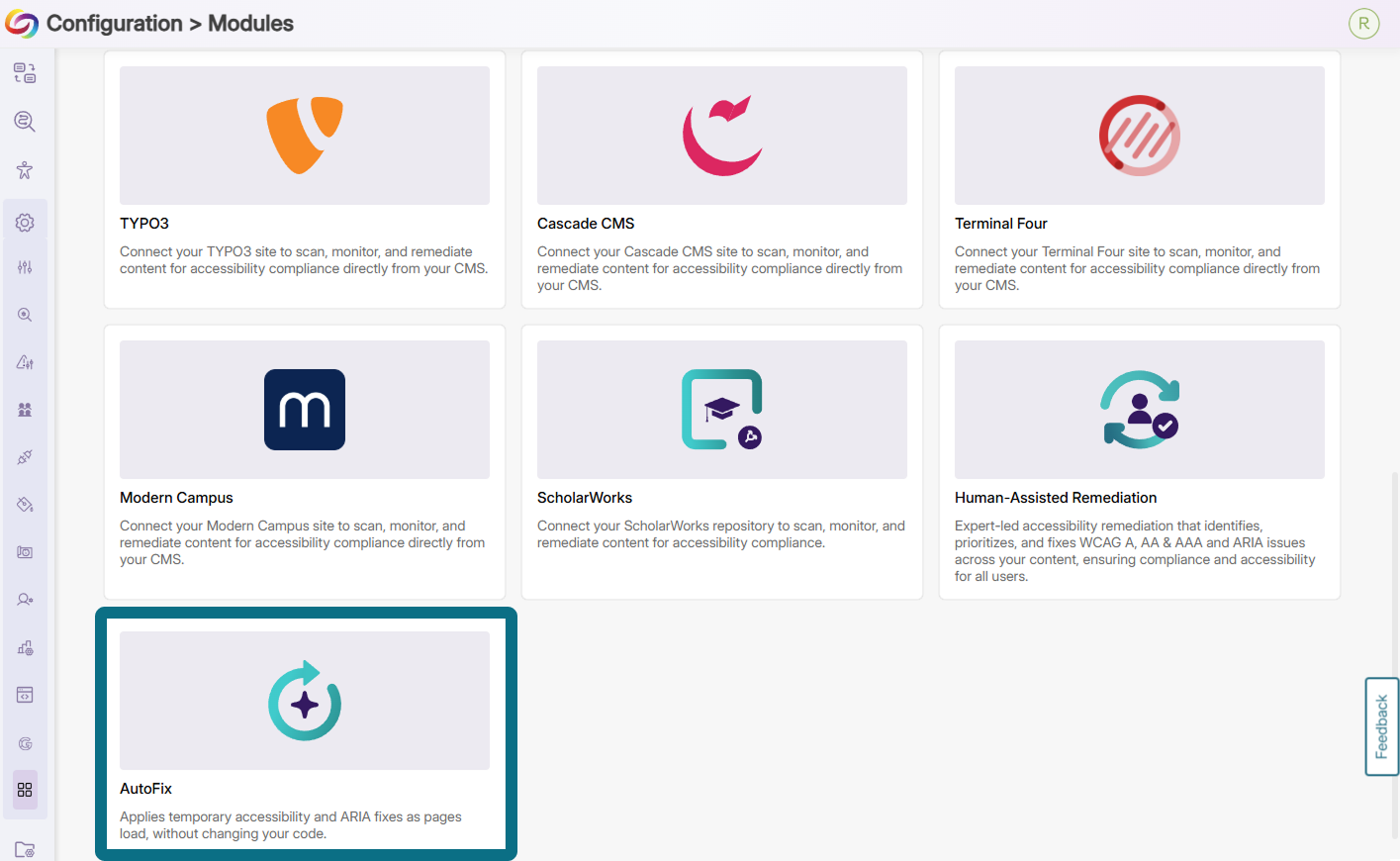Click the 'Configuration > Modules' breadcrumb heading
The image size is (1400, 861).
(x=170, y=24)
